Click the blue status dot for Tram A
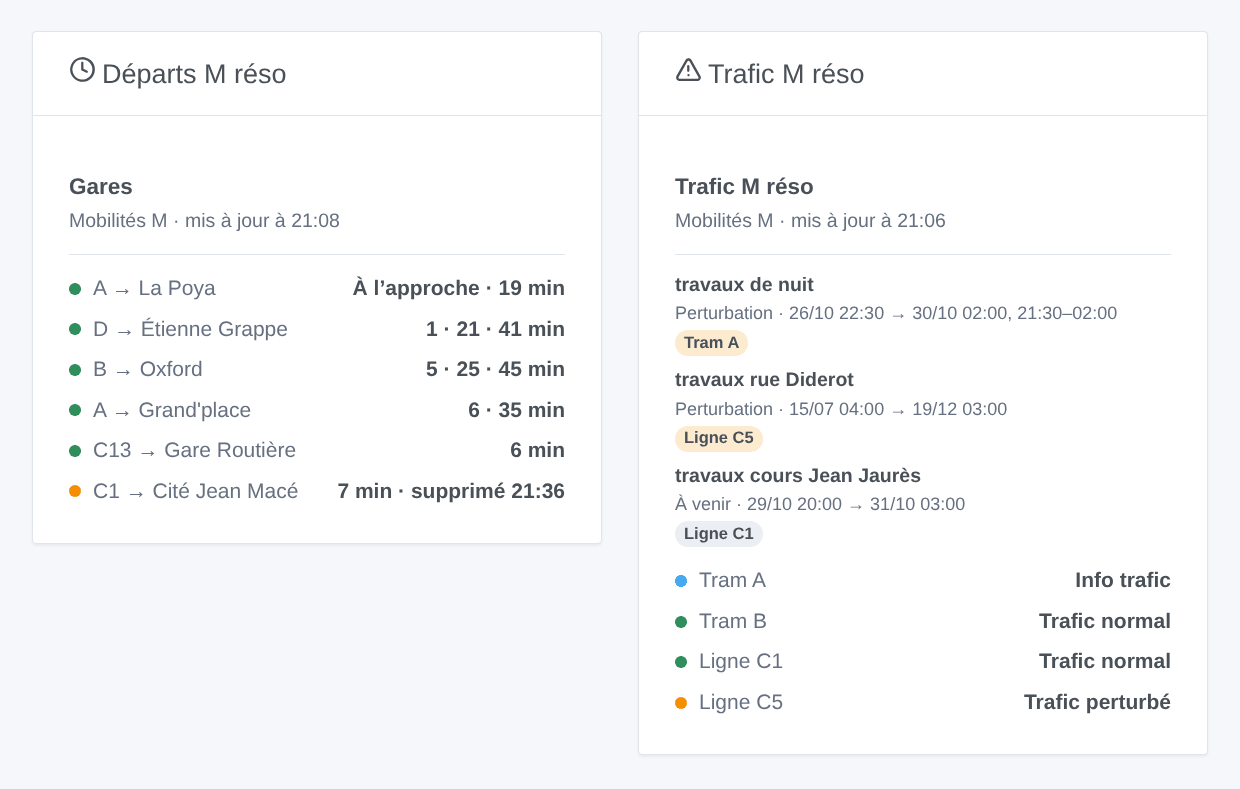The image size is (1240, 789). click(x=681, y=581)
